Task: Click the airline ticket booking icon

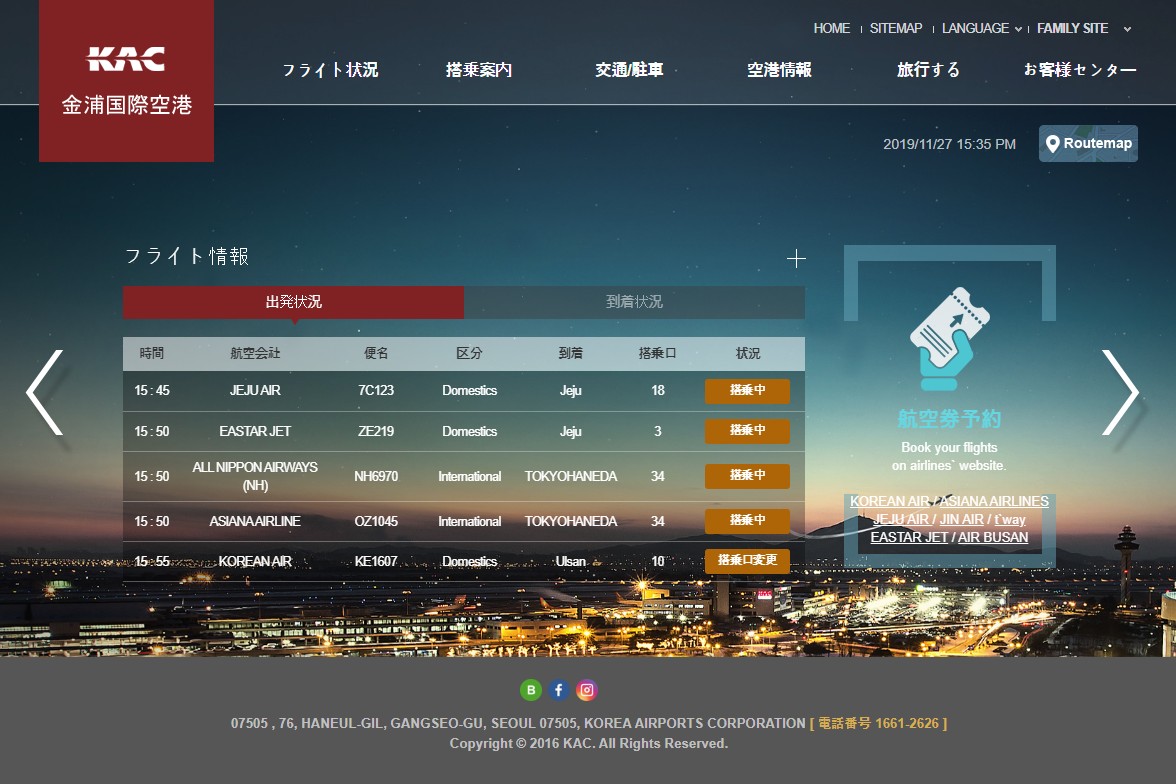Action: pos(949,339)
